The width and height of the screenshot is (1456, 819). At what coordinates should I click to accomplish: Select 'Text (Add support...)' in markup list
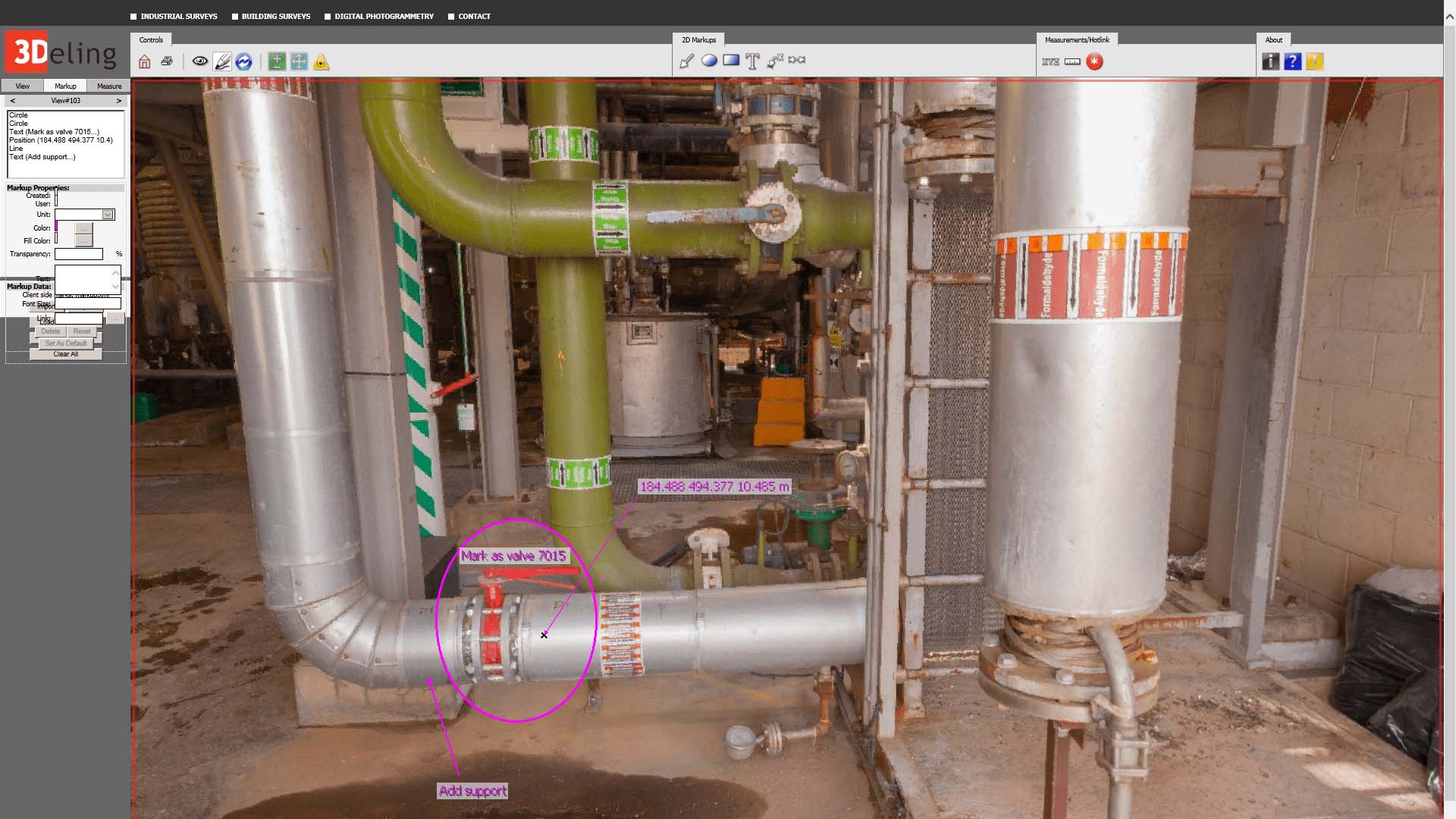[42, 157]
